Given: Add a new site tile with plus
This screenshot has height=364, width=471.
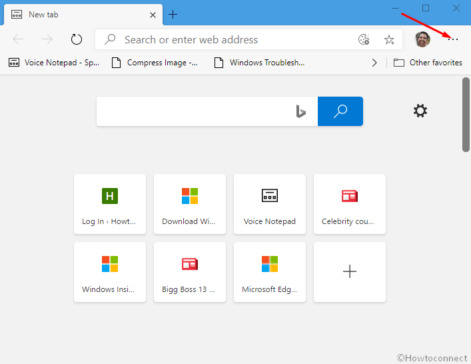Looking at the screenshot, I should (x=350, y=272).
